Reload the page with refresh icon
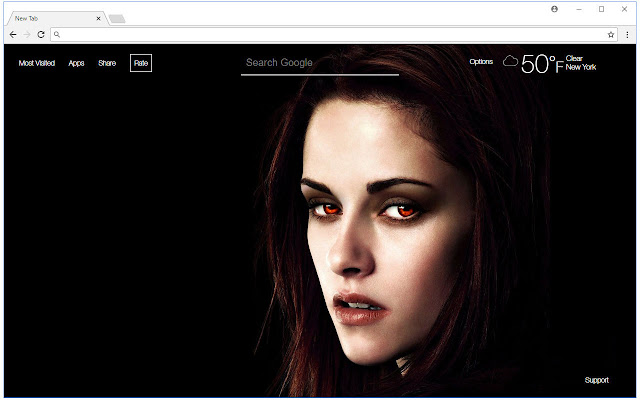The image size is (640, 400). (41, 35)
